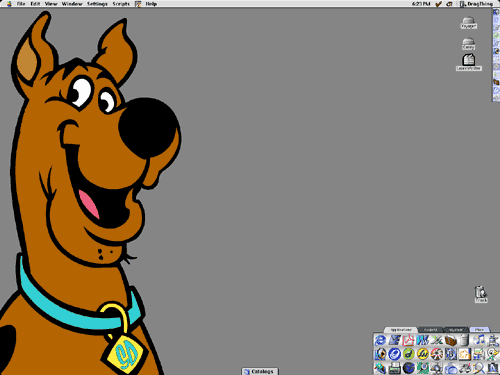This screenshot has height=375, width=500.
Task: Open the Settings menu
Action: pyautogui.click(x=97, y=4)
